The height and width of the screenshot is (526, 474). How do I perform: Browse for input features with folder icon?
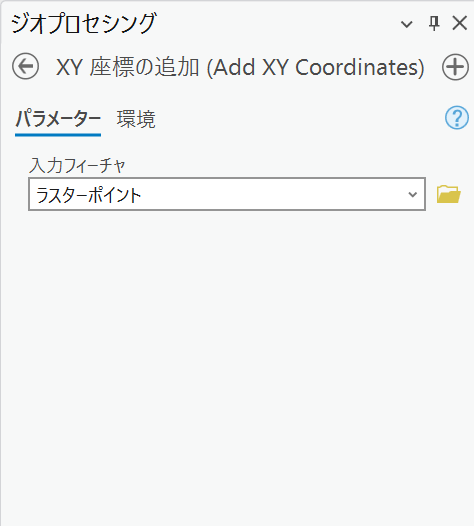[449, 194]
